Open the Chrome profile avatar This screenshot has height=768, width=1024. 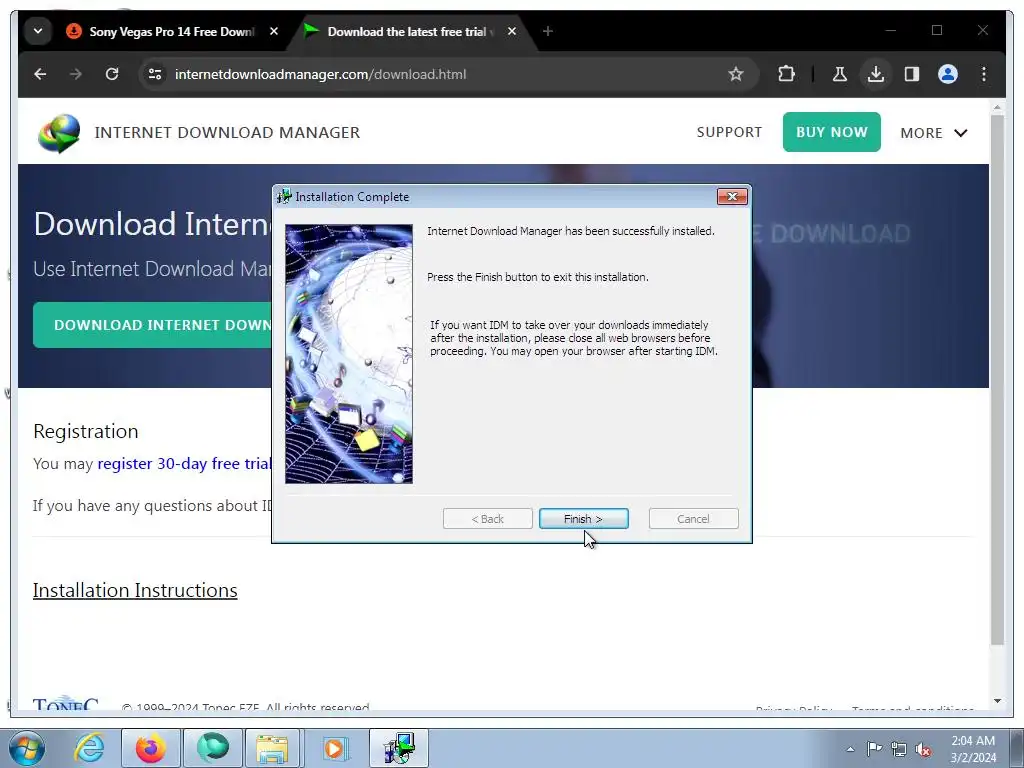click(x=948, y=74)
